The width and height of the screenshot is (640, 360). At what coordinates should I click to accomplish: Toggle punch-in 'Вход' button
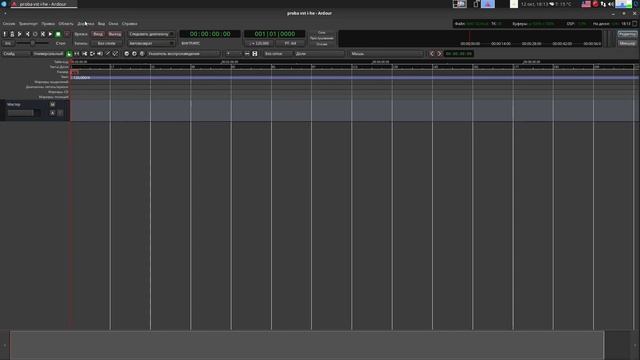point(98,34)
